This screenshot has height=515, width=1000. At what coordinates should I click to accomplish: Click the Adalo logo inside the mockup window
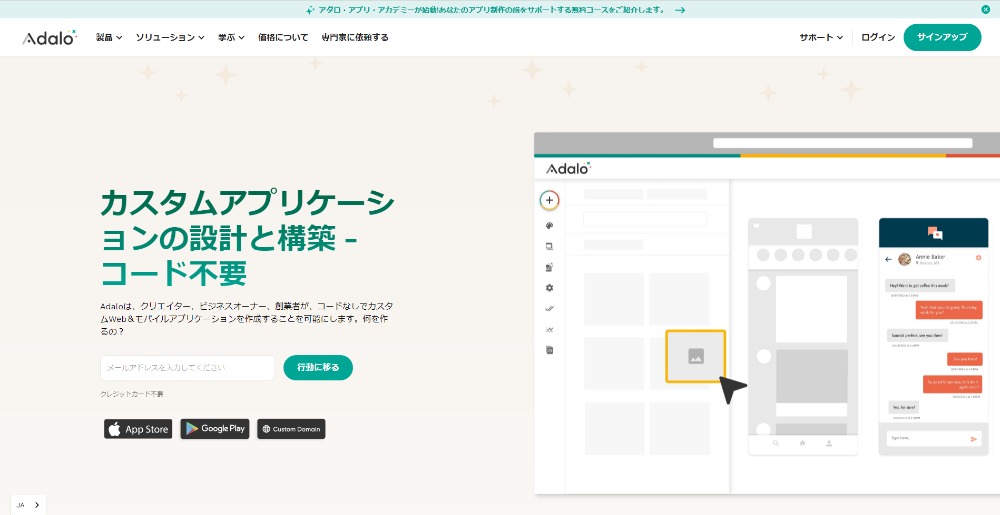(x=568, y=168)
